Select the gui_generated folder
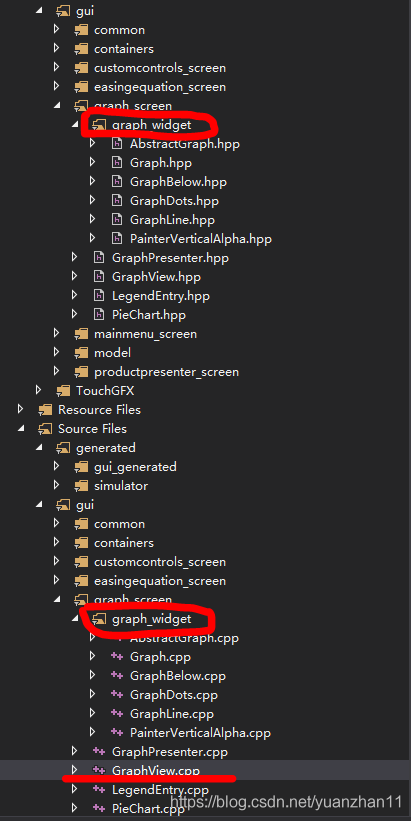This screenshot has width=411, height=821. [x=135, y=467]
